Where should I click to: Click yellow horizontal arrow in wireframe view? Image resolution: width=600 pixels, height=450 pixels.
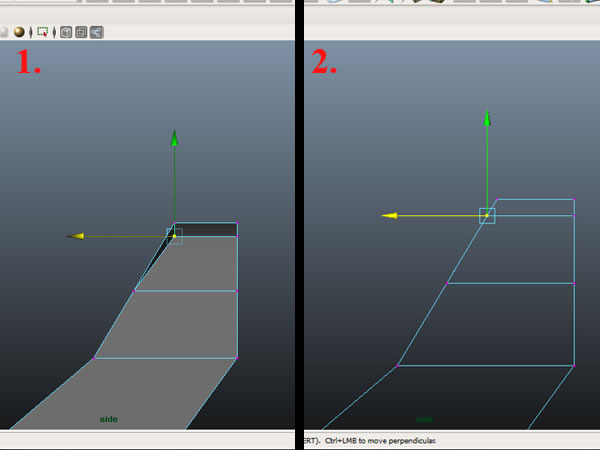point(390,216)
